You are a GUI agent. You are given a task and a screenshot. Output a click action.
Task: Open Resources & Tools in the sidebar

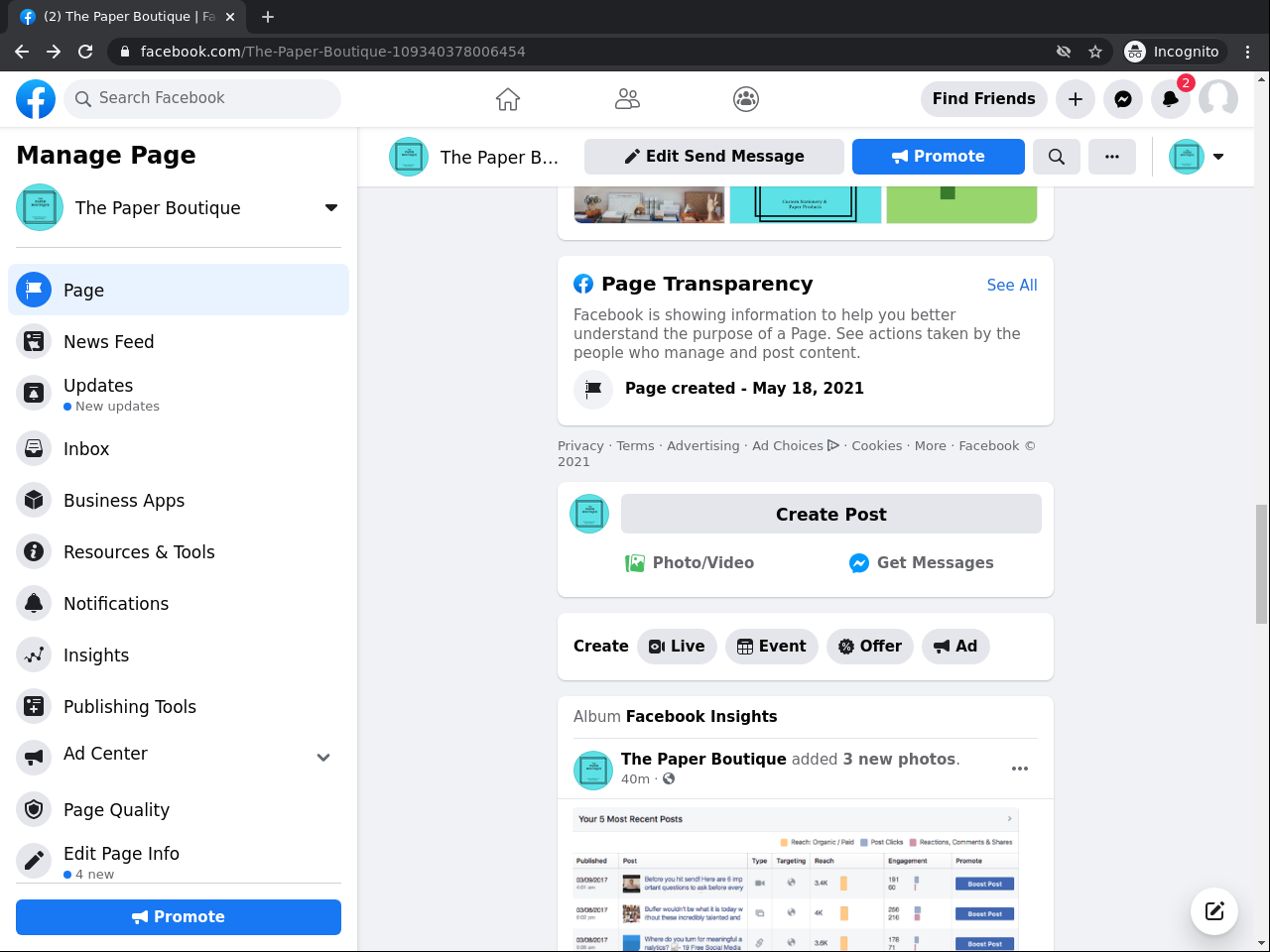coord(179,551)
